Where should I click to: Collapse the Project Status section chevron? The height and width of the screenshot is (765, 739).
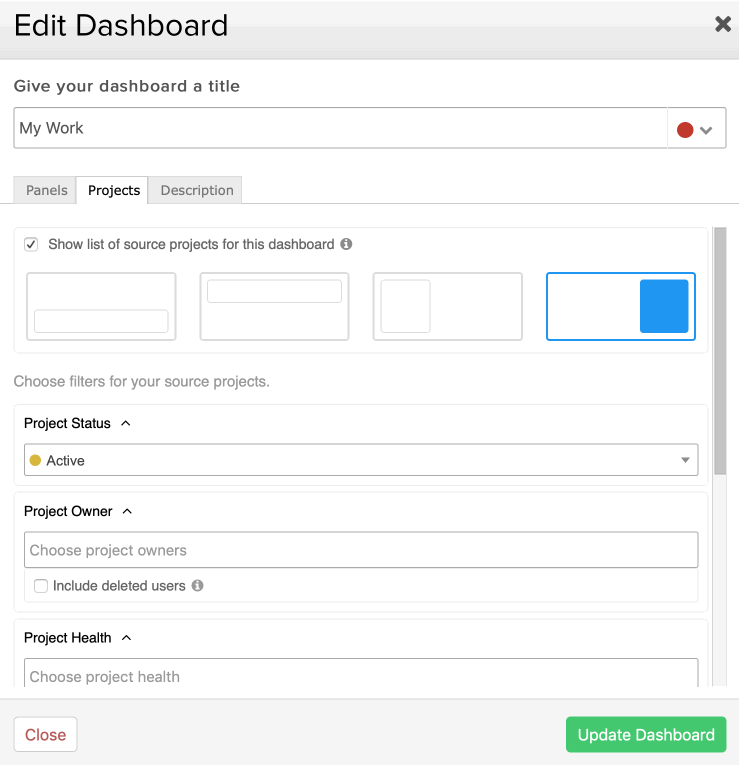pyautogui.click(x=125, y=423)
